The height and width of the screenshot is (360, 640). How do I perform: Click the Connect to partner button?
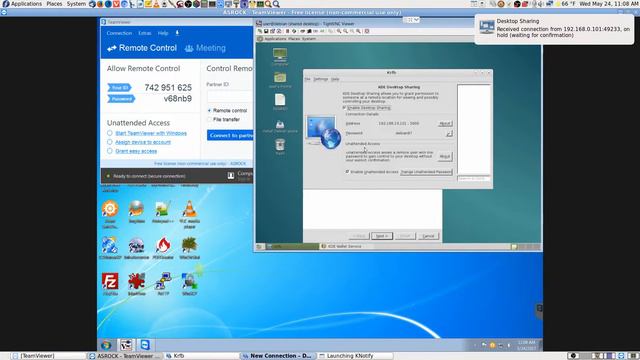tap(230, 135)
